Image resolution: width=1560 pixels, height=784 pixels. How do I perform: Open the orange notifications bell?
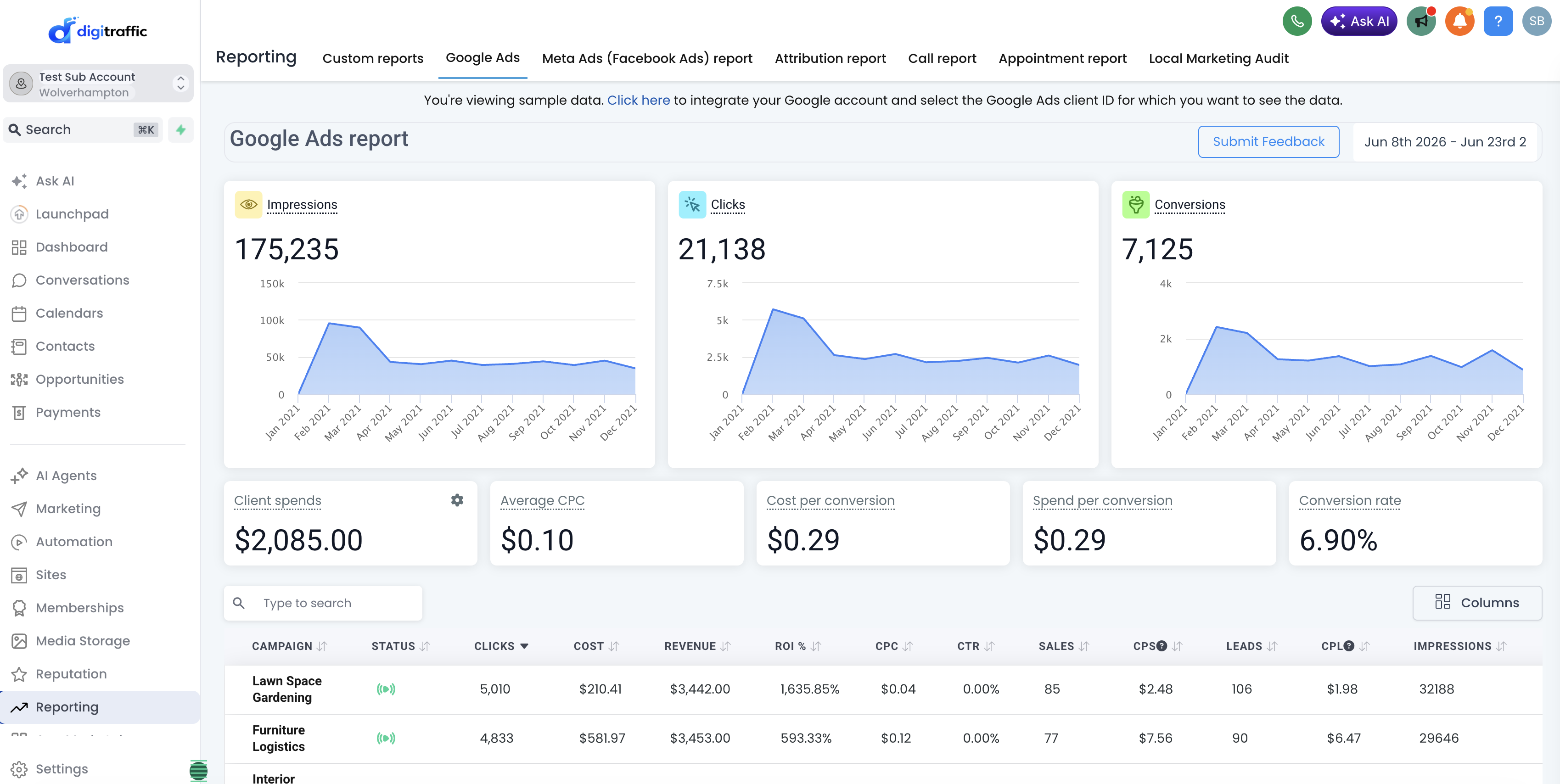click(x=1459, y=22)
